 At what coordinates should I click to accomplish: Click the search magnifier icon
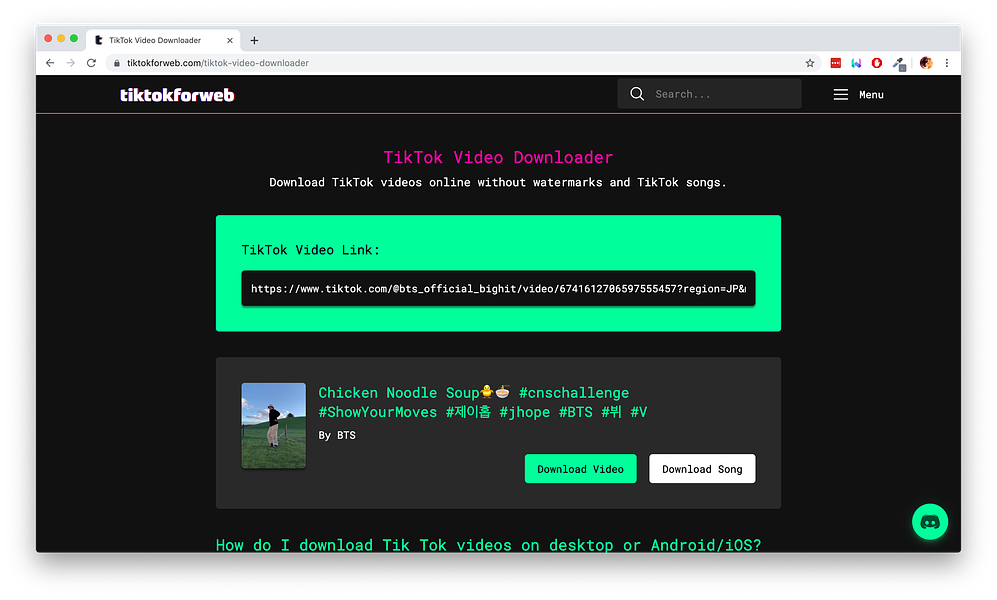[x=636, y=94]
